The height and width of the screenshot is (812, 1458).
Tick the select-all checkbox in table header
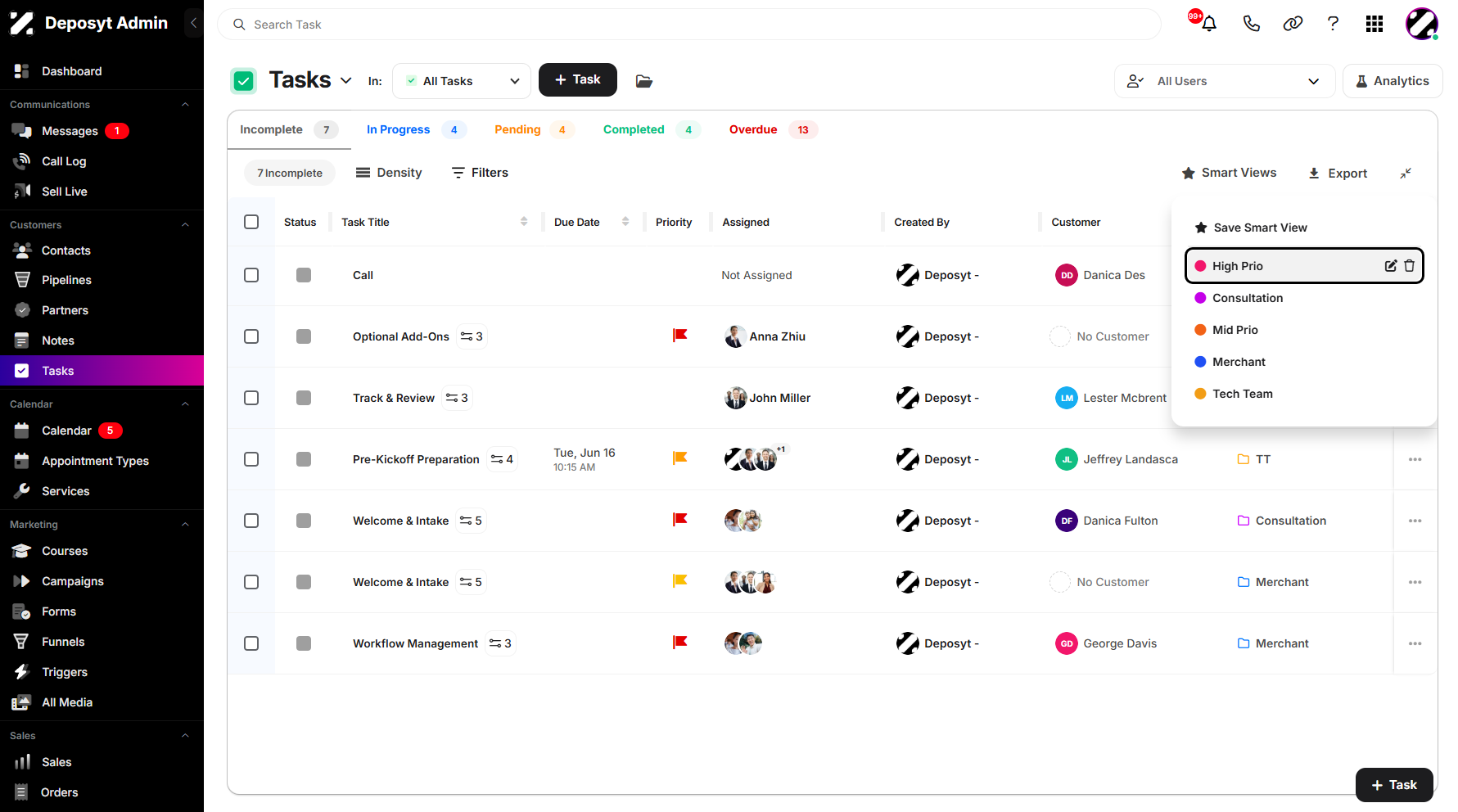pos(251,222)
